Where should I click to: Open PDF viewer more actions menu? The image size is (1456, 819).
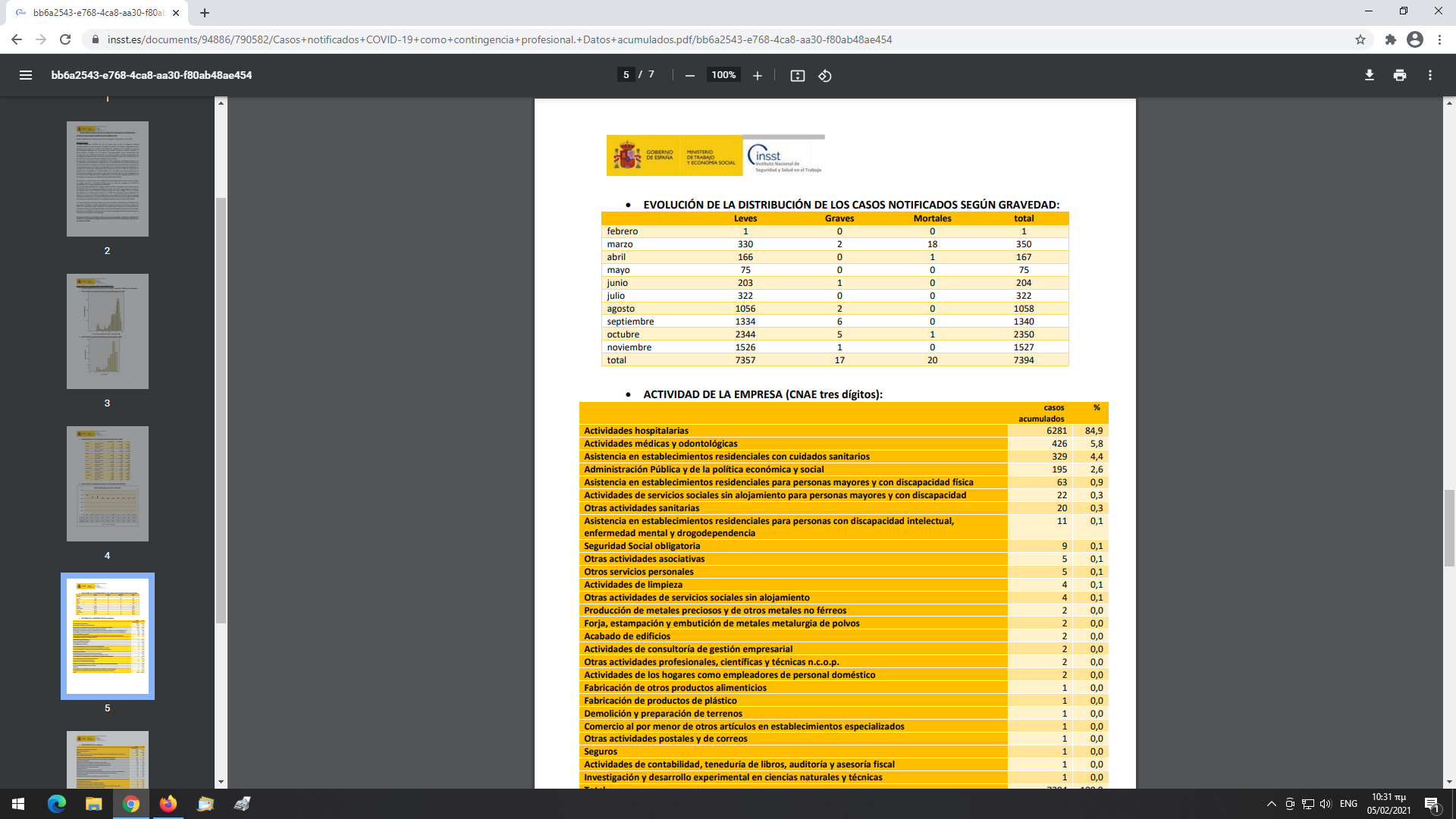pyautogui.click(x=1430, y=75)
